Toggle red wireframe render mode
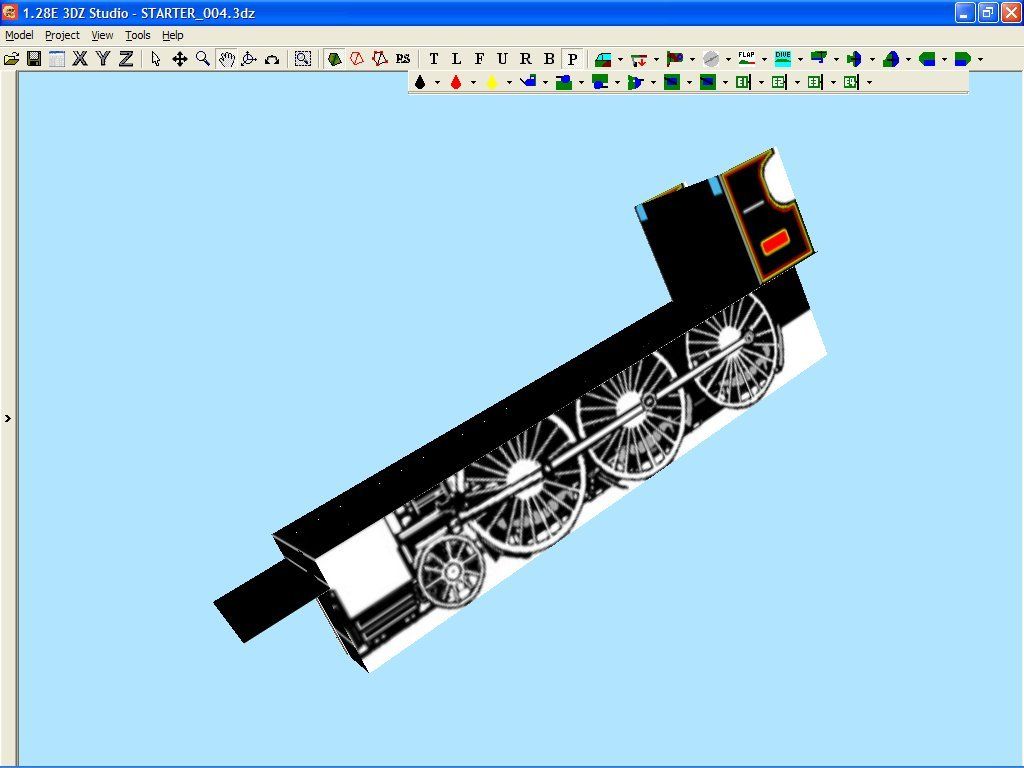 coord(357,59)
